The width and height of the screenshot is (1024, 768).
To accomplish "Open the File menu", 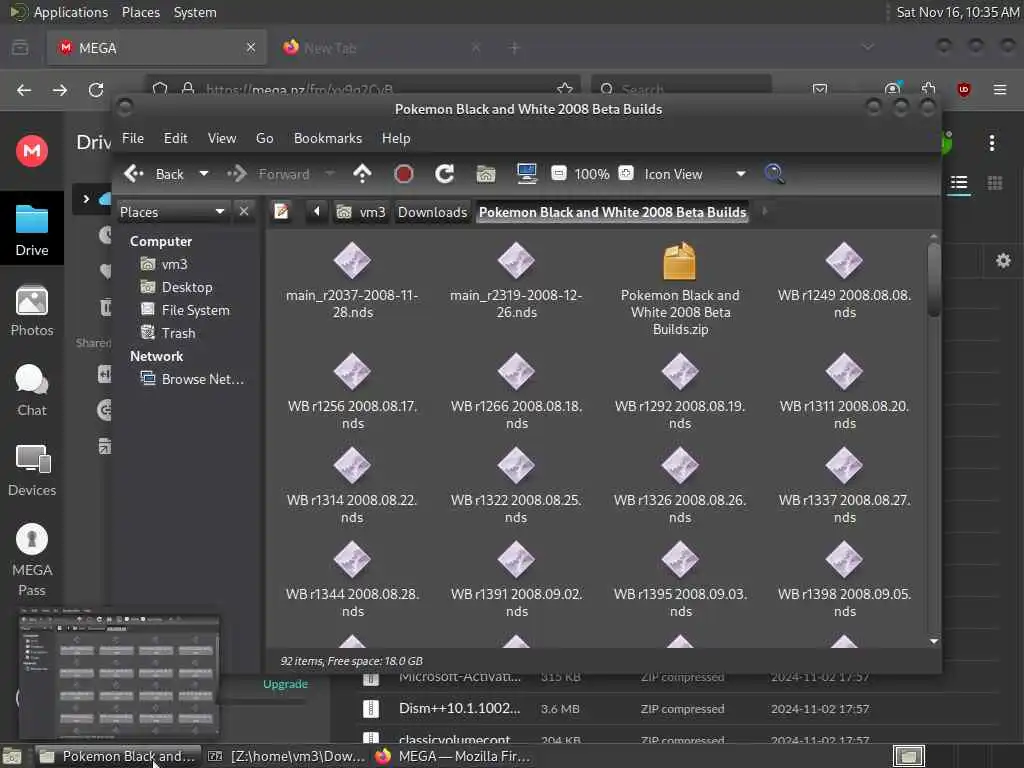I will point(133,138).
